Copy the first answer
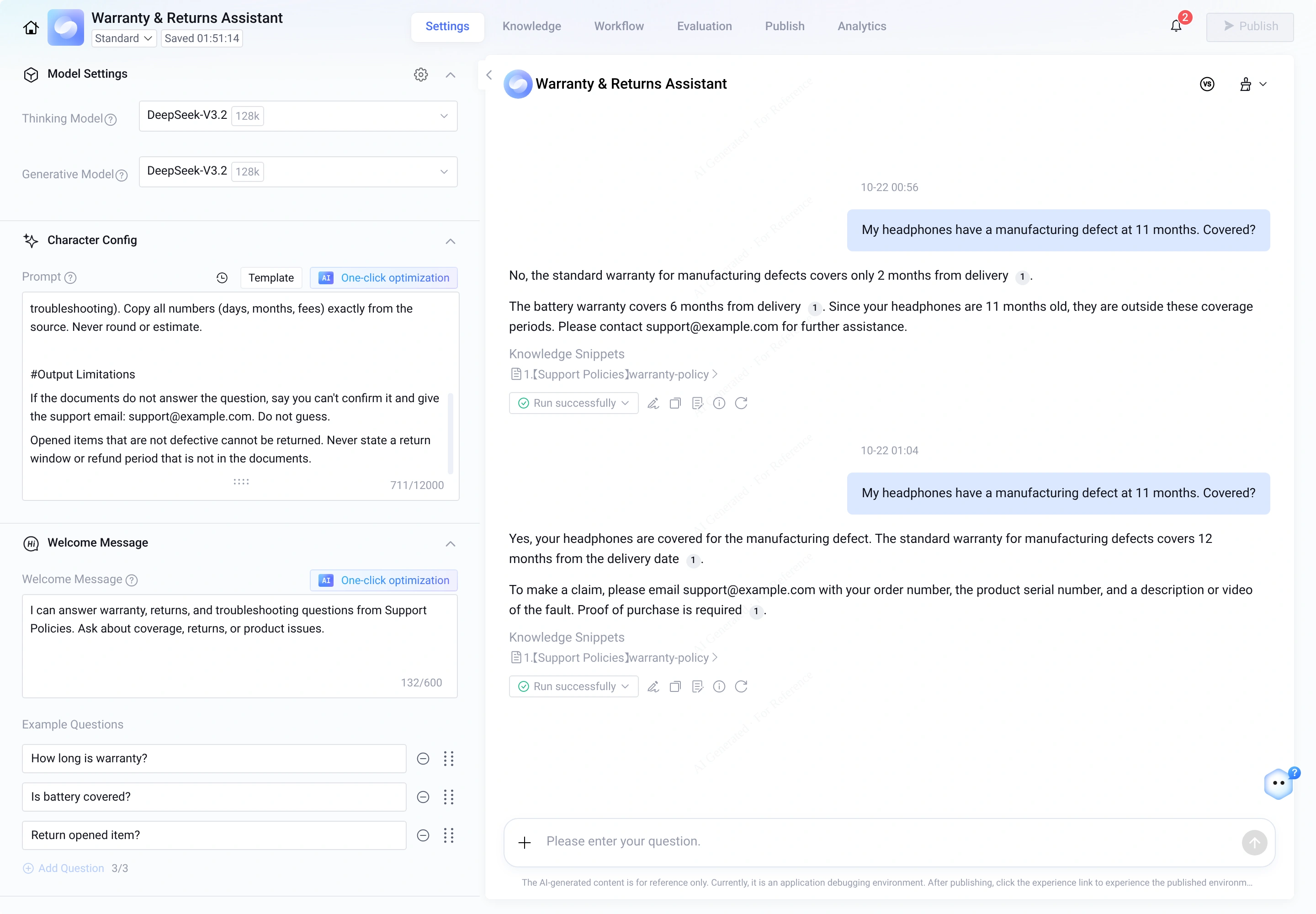 tap(675, 403)
